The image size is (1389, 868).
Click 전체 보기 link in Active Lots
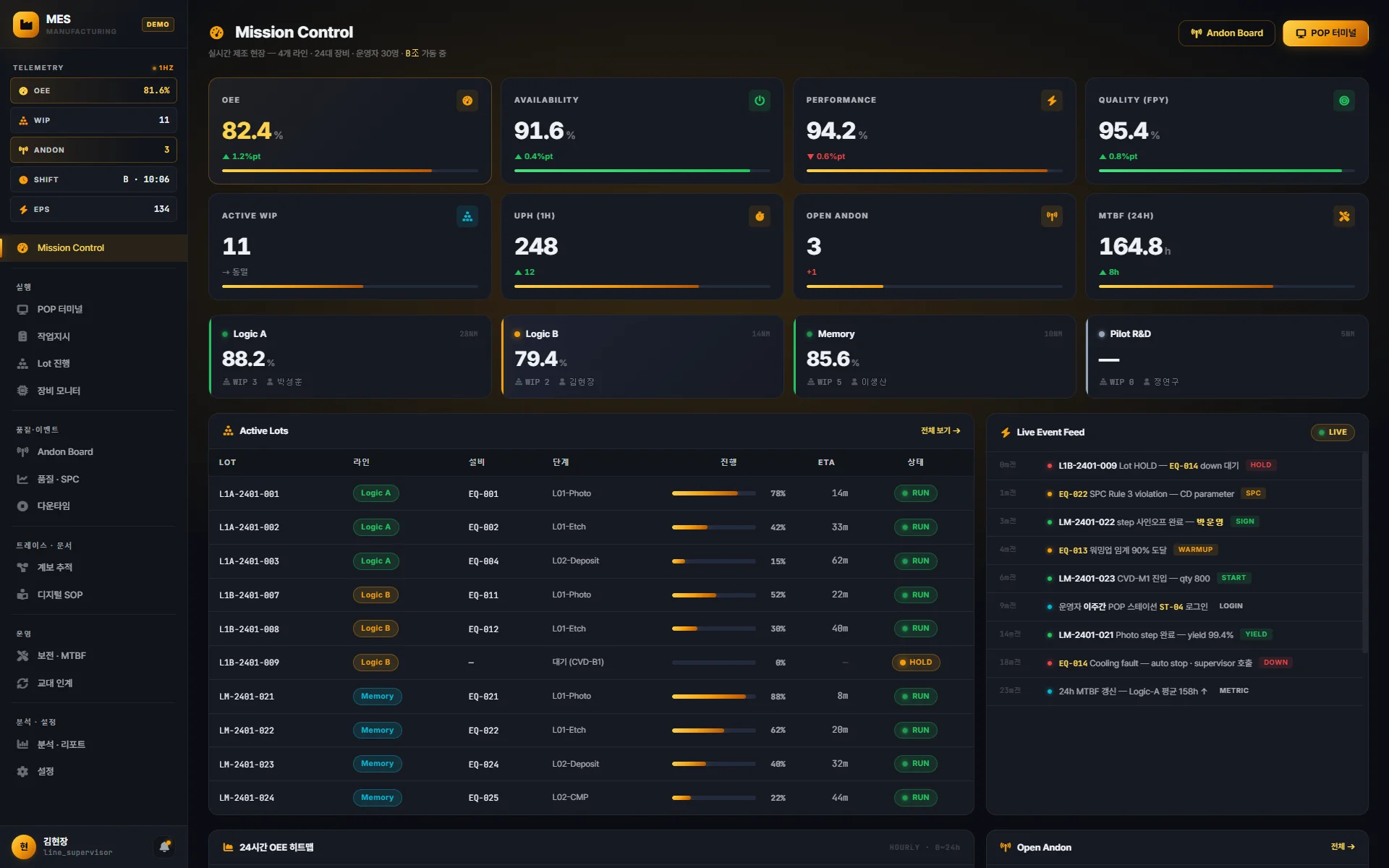(x=940, y=431)
